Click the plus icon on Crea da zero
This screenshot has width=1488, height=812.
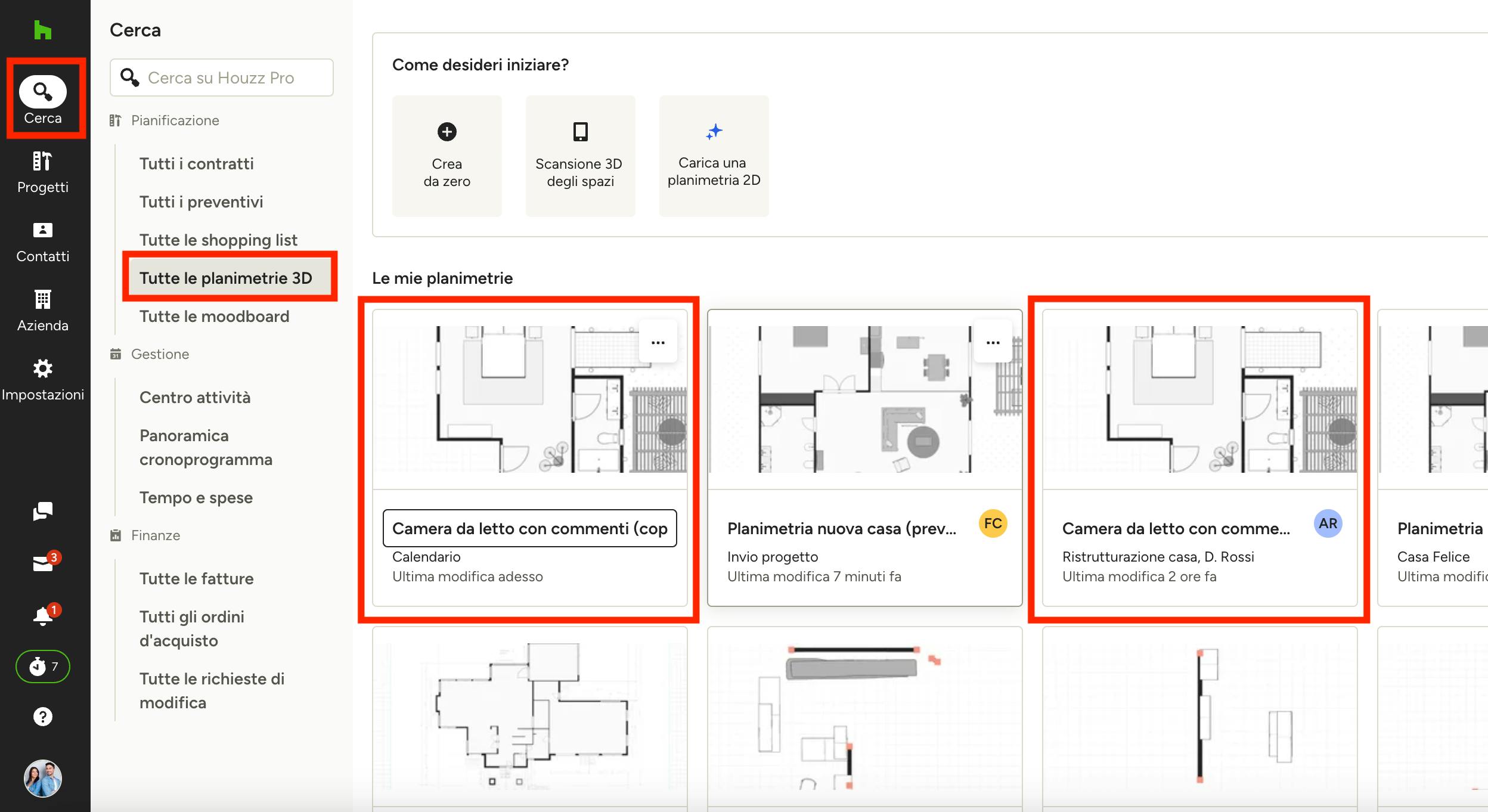tap(447, 131)
